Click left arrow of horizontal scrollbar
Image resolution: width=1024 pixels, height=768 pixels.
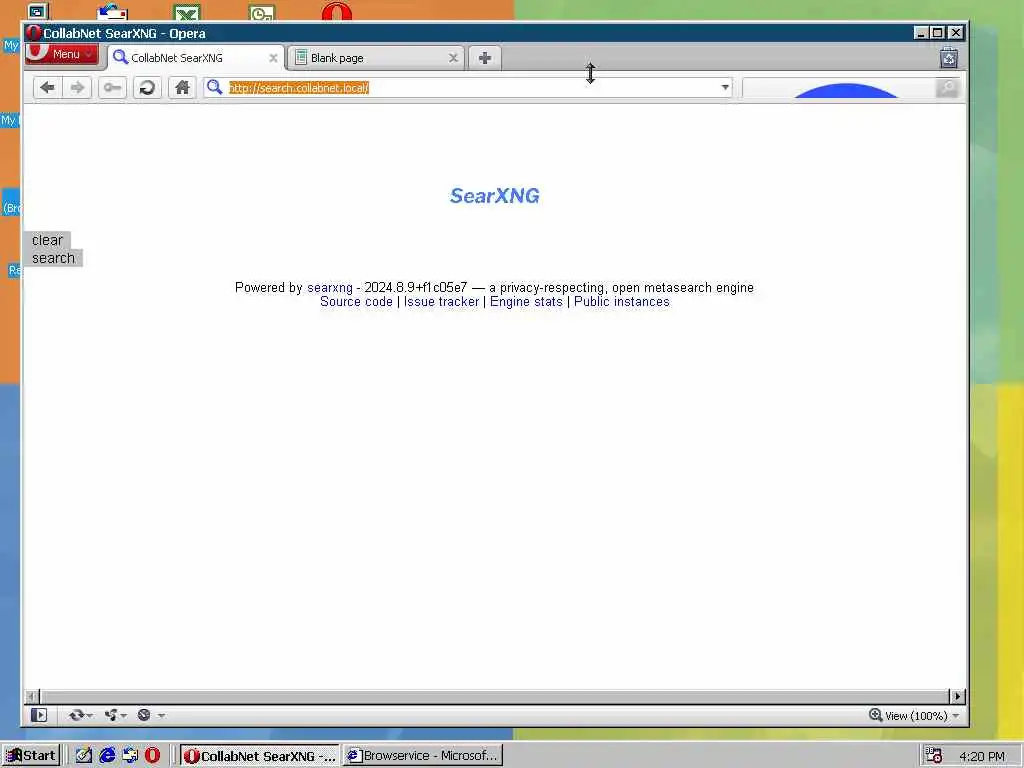pyautogui.click(x=32, y=696)
